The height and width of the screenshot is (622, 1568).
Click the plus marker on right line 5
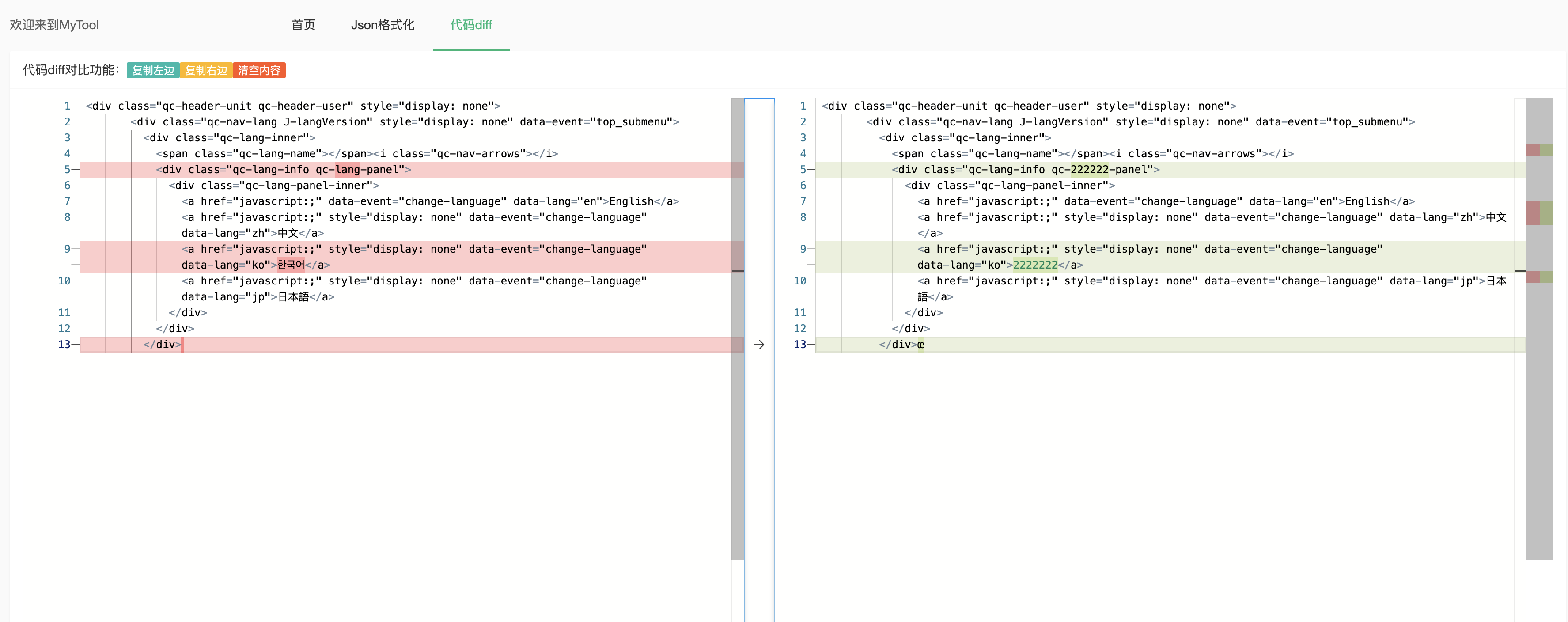pos(811,170)
